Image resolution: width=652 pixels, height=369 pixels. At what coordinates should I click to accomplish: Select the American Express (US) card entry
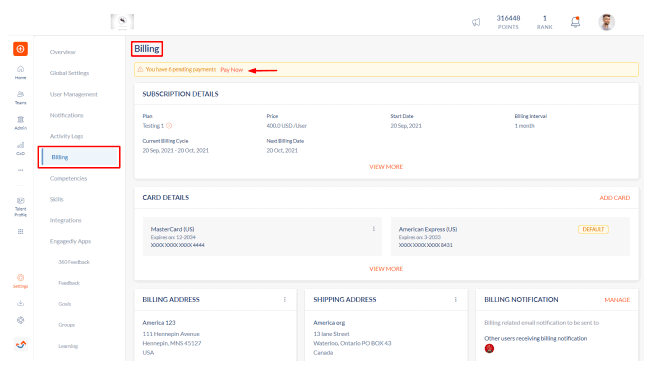click(x=510, y=236)
